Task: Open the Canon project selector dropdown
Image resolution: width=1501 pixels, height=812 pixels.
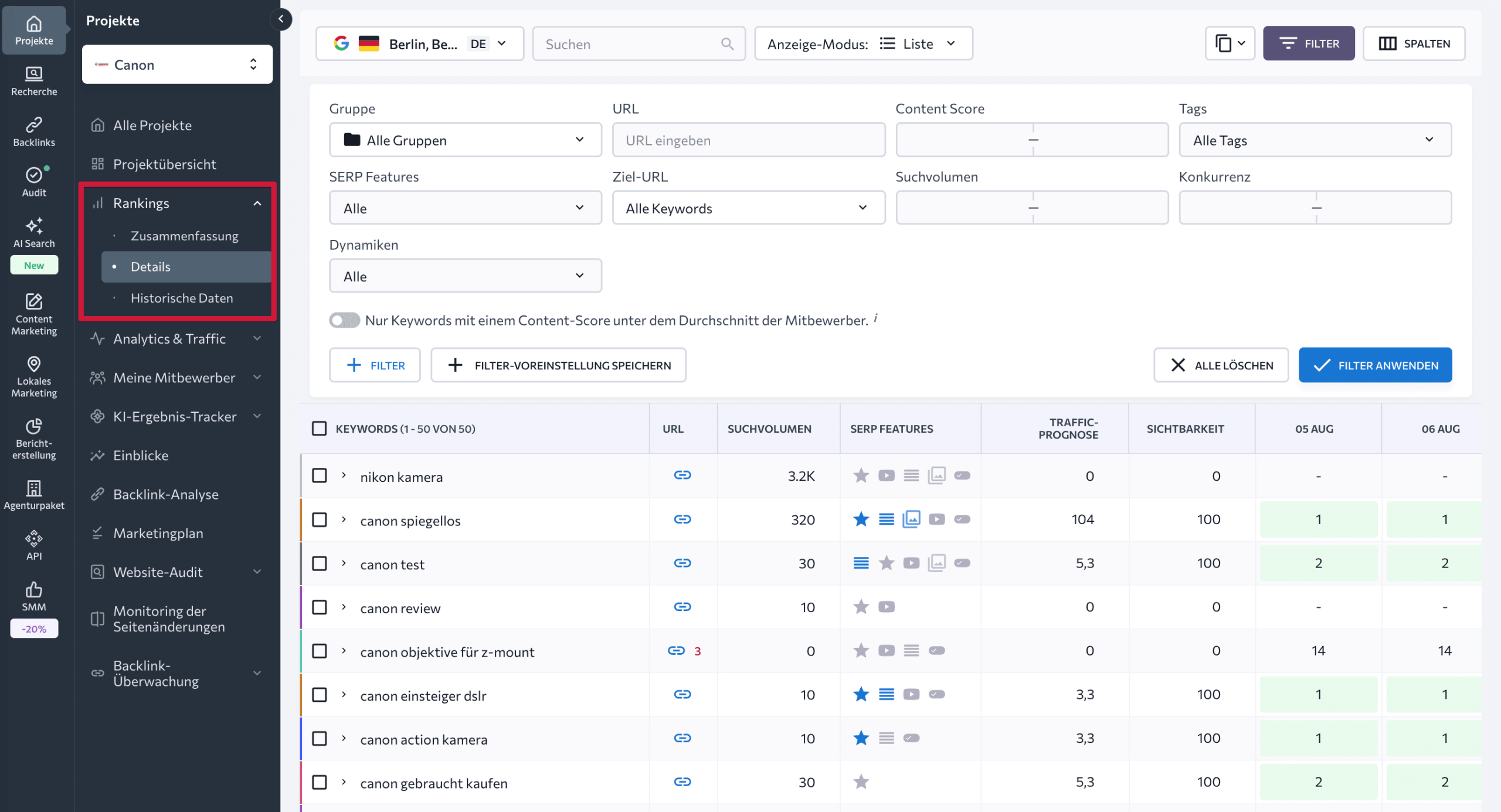Action: tap(177, 64)
